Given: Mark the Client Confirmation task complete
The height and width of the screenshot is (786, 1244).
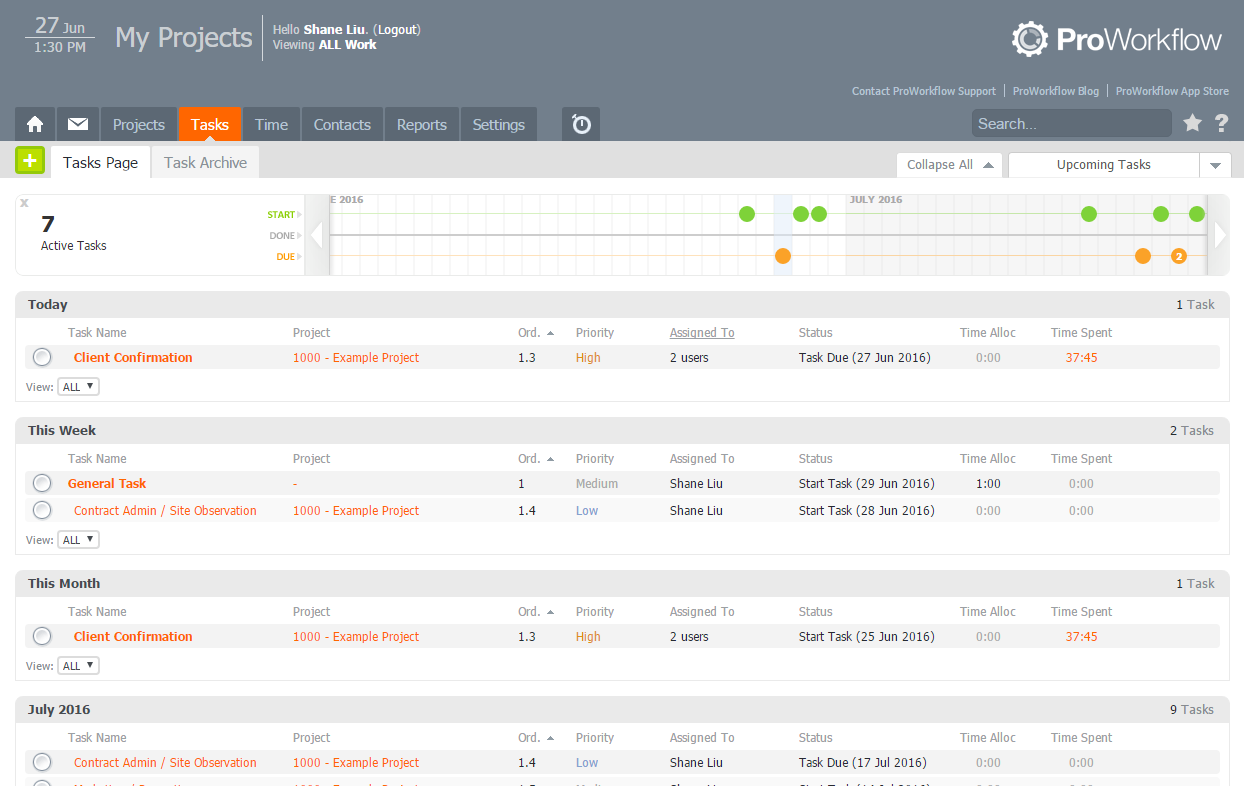Looking at the screenshot, I should pyautogui.click(x=41, y=357).
